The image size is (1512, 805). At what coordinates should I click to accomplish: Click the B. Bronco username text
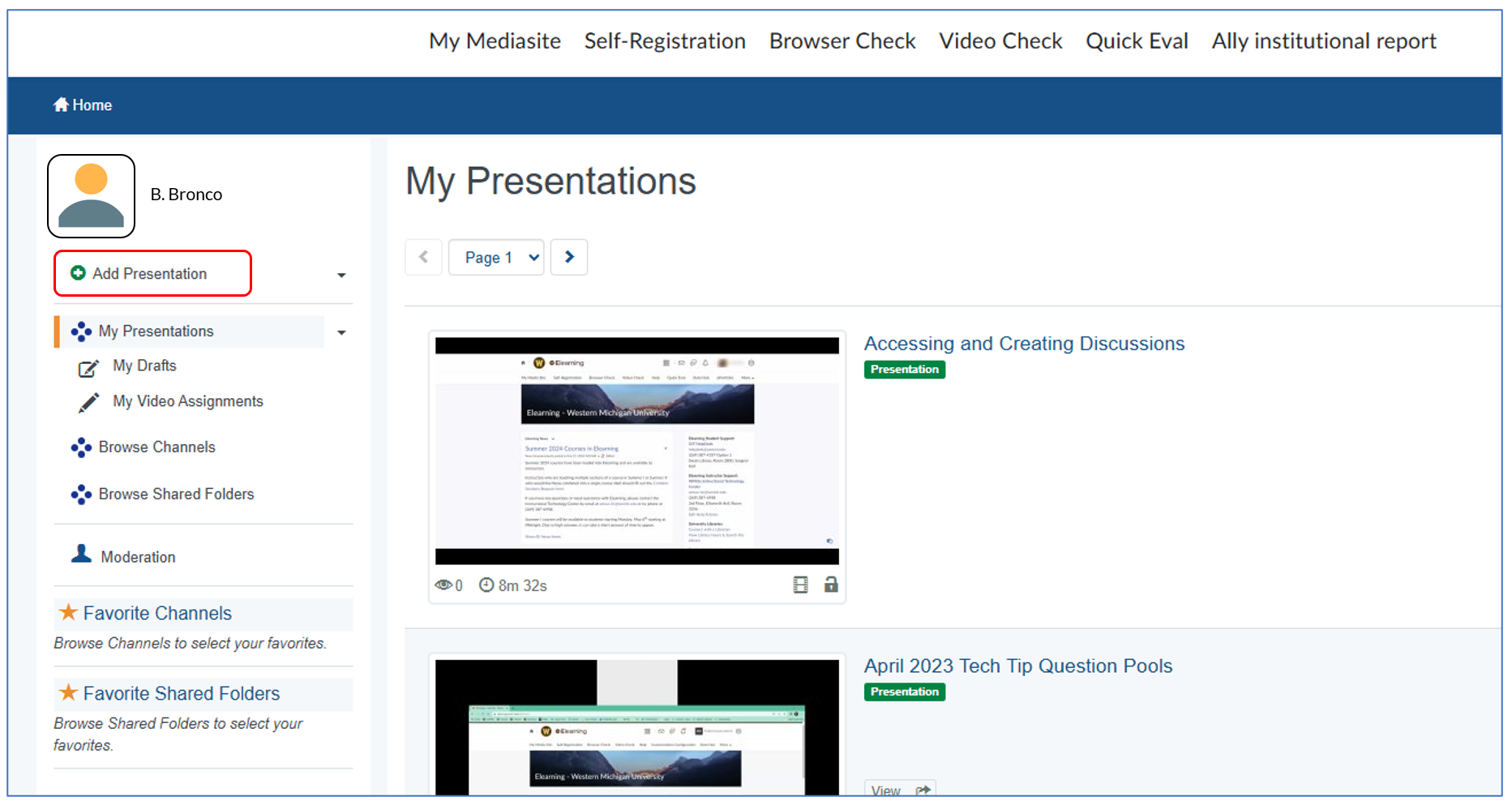click(186, 195)
